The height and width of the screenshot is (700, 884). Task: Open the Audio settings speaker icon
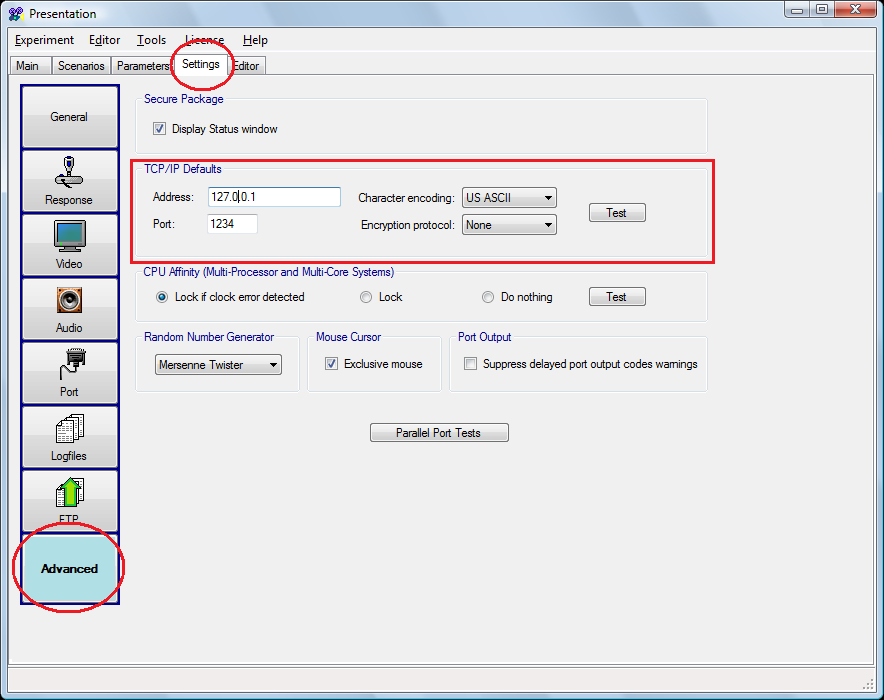(x=69, y=308)
